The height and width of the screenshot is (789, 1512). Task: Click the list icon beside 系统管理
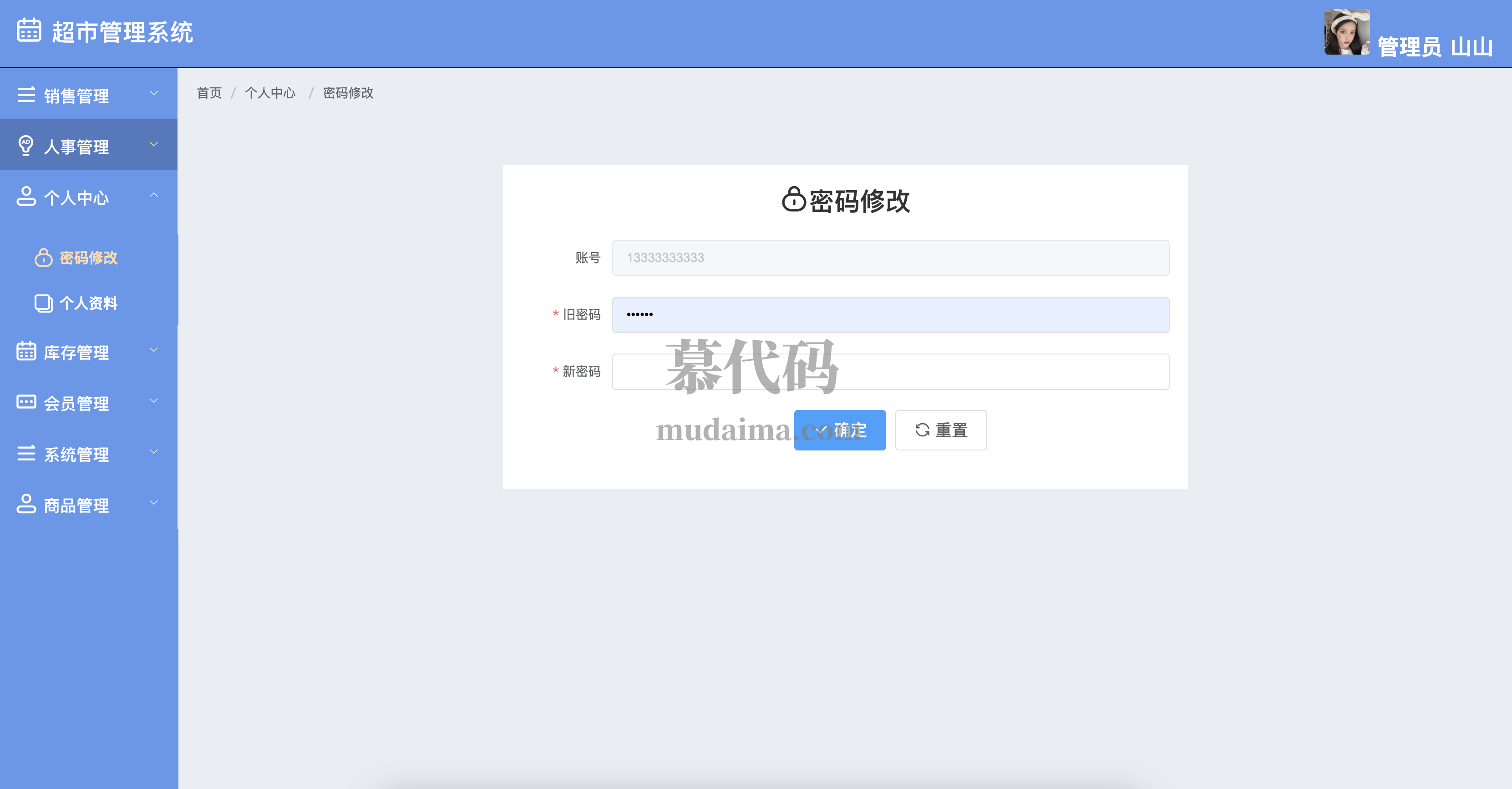coord(26,454)
